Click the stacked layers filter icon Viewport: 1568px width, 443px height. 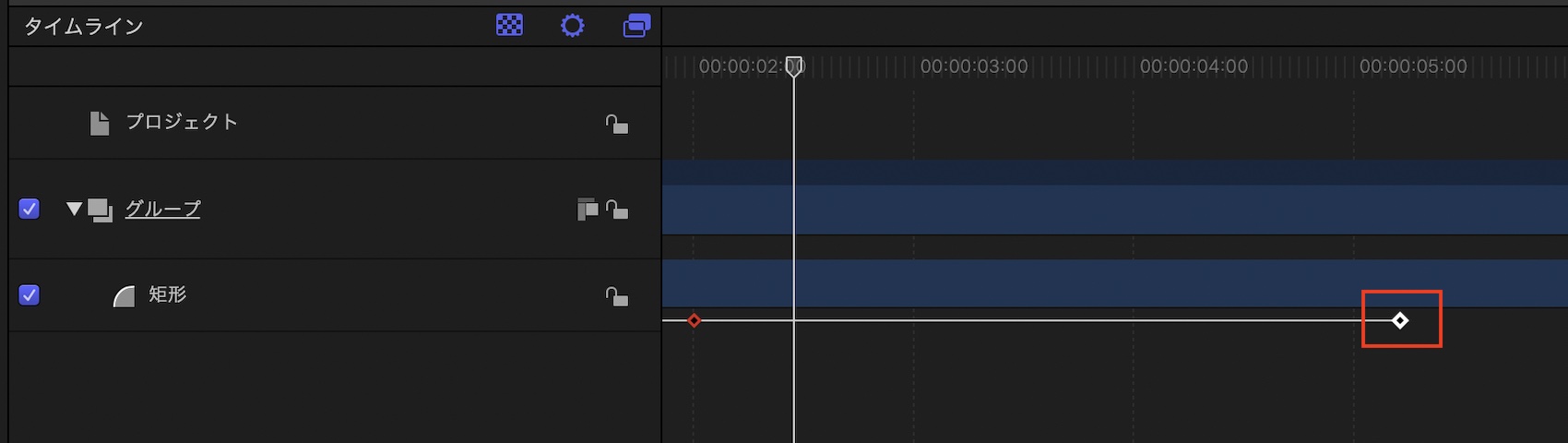coord(636,25)
